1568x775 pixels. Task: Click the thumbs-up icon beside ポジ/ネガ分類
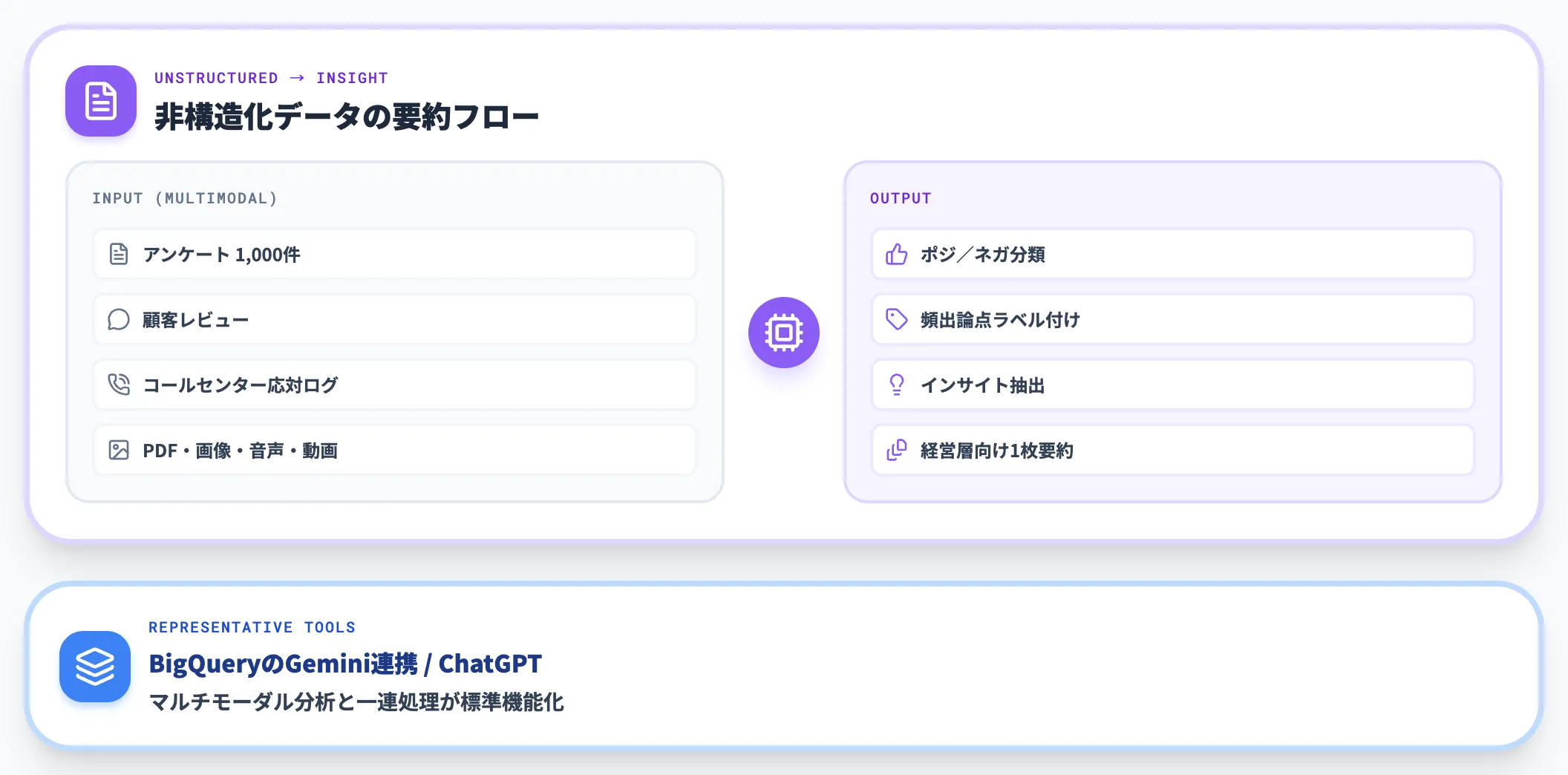pos(897,254)
